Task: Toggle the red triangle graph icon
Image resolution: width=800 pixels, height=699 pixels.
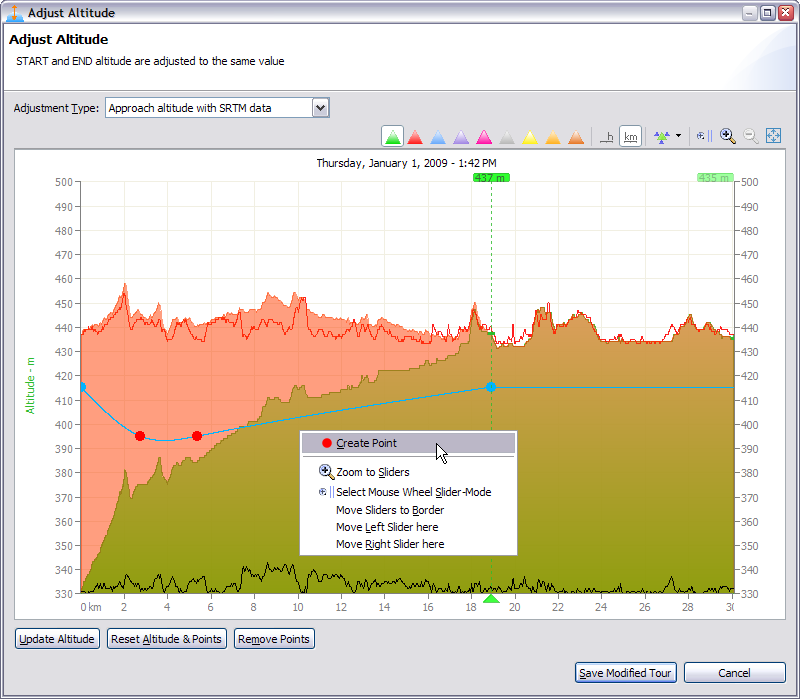Action: (415, 137)
